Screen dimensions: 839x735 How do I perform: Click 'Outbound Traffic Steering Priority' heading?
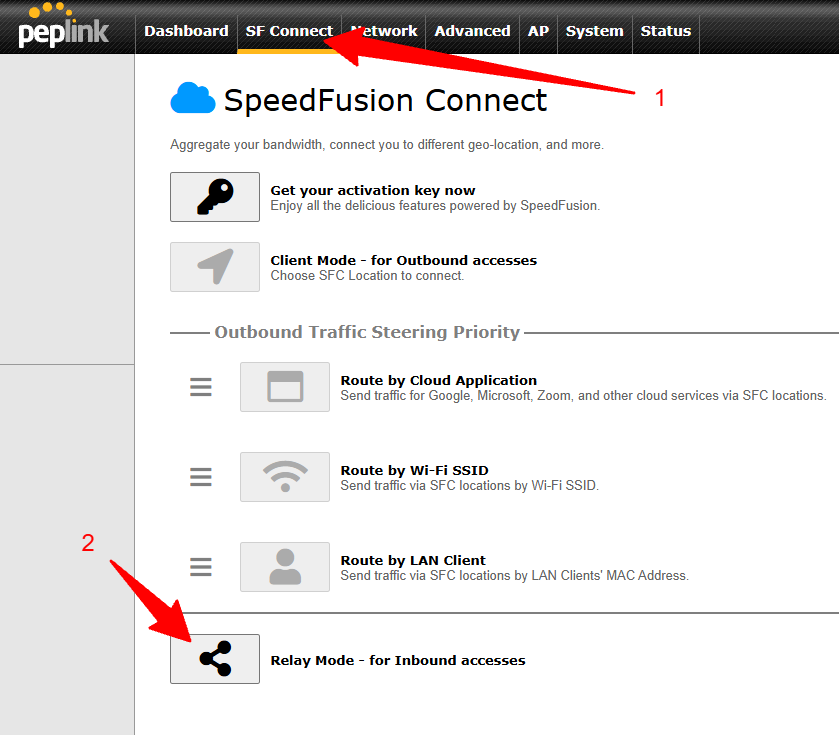click(367, 332)
